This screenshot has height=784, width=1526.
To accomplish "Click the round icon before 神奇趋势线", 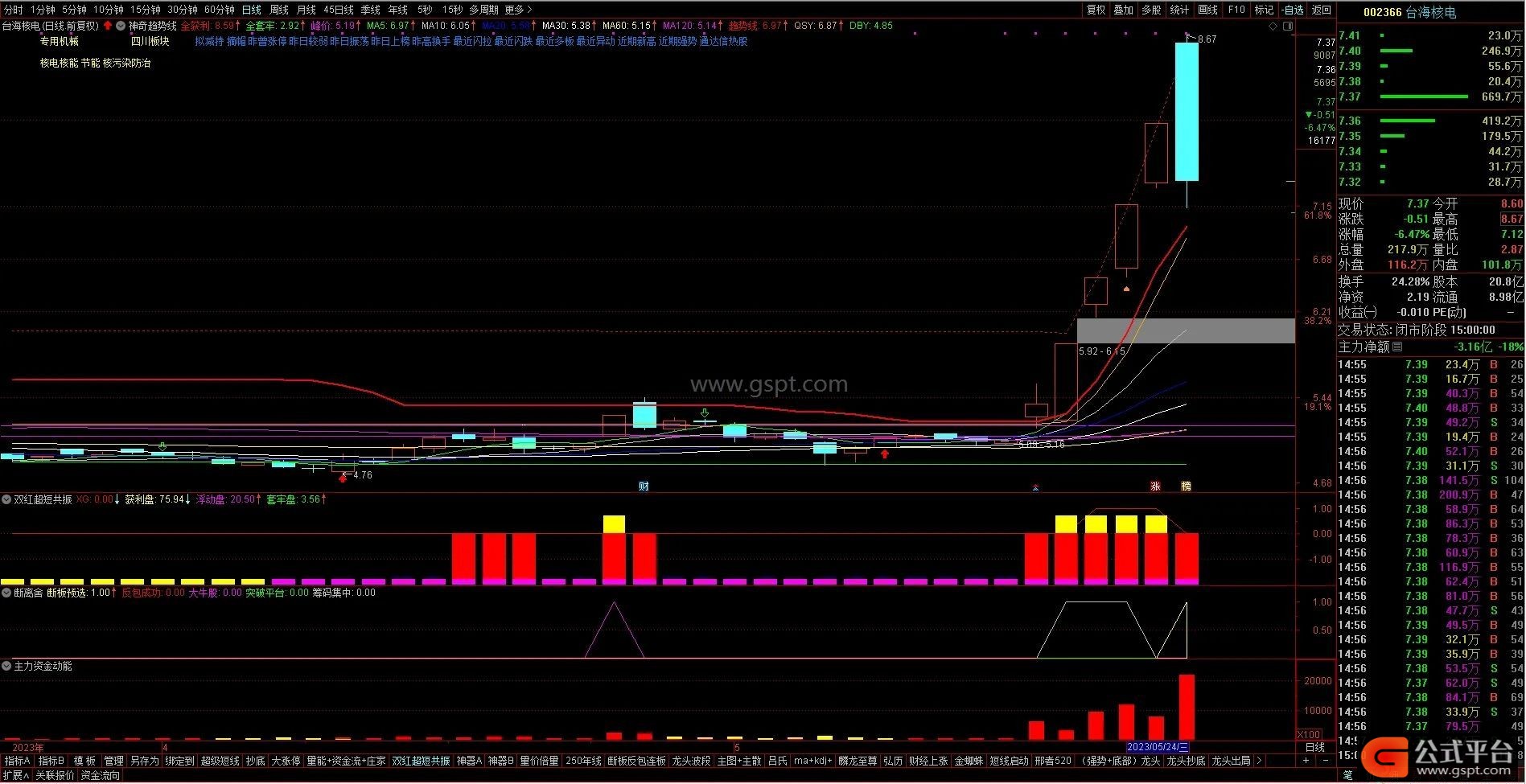I will [x=121, y=26].
